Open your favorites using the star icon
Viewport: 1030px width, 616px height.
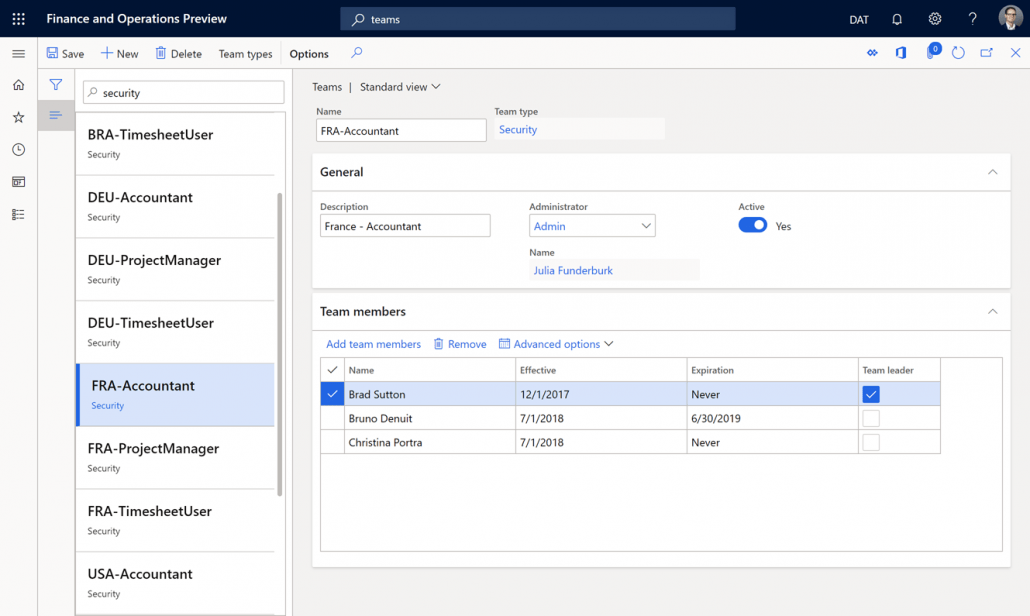(17, 117)
